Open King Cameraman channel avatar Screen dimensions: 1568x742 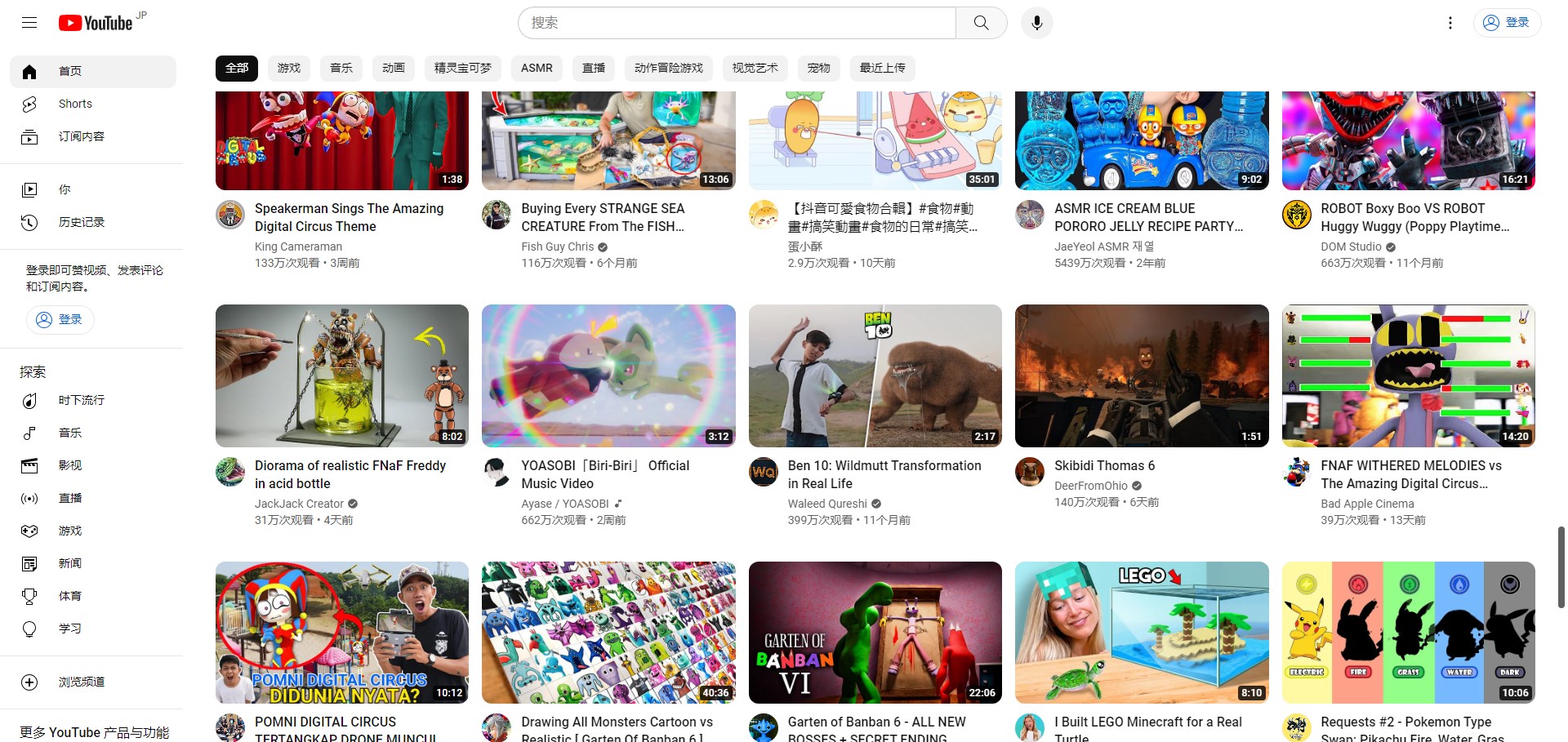point(230,215)
